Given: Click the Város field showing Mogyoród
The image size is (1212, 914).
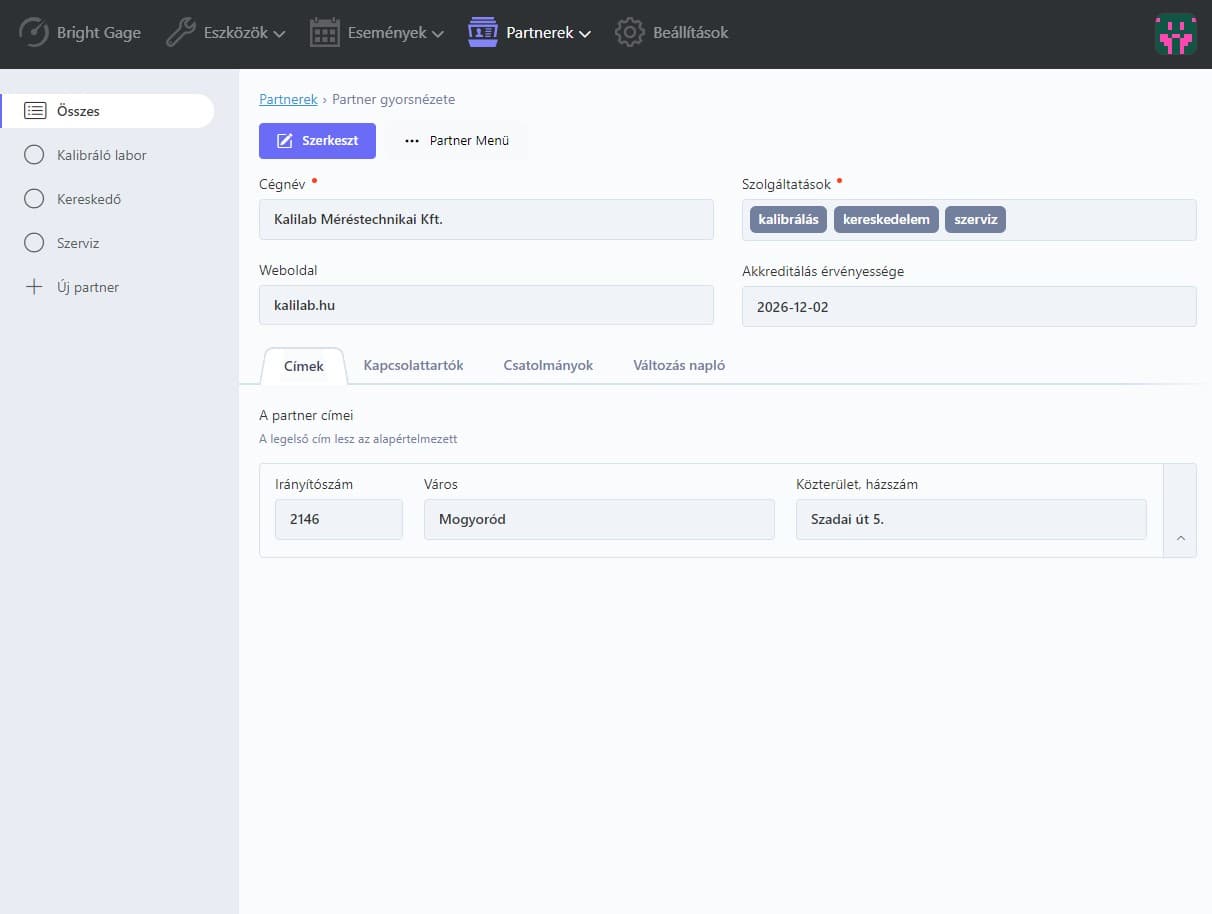Looking at the screenshot, I should 599,519.
